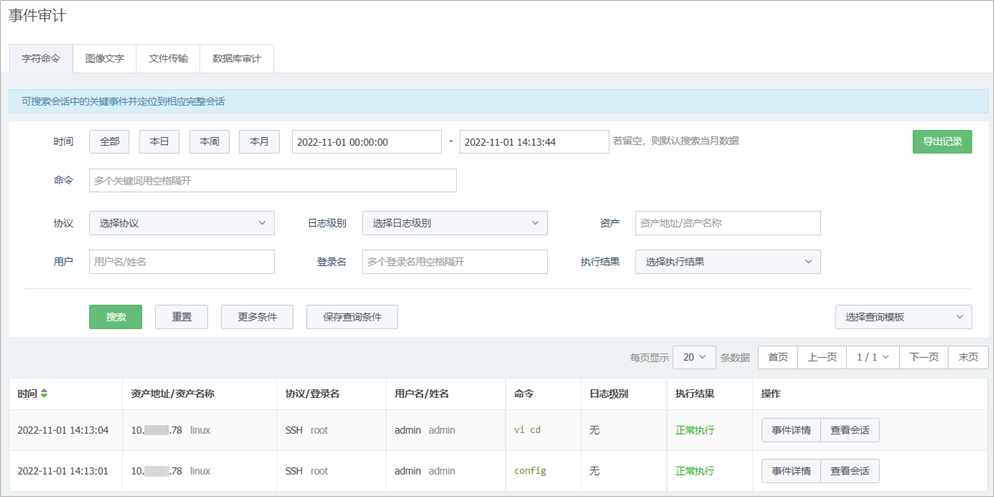The image size is (994, 497).
Task: Open the 选择日志级别 dropdown
Action: [454, 223]
